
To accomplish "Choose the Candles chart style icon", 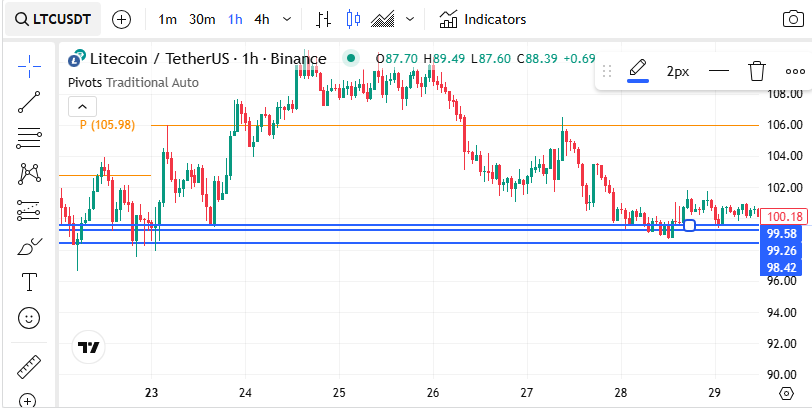I will pos(353,20).
